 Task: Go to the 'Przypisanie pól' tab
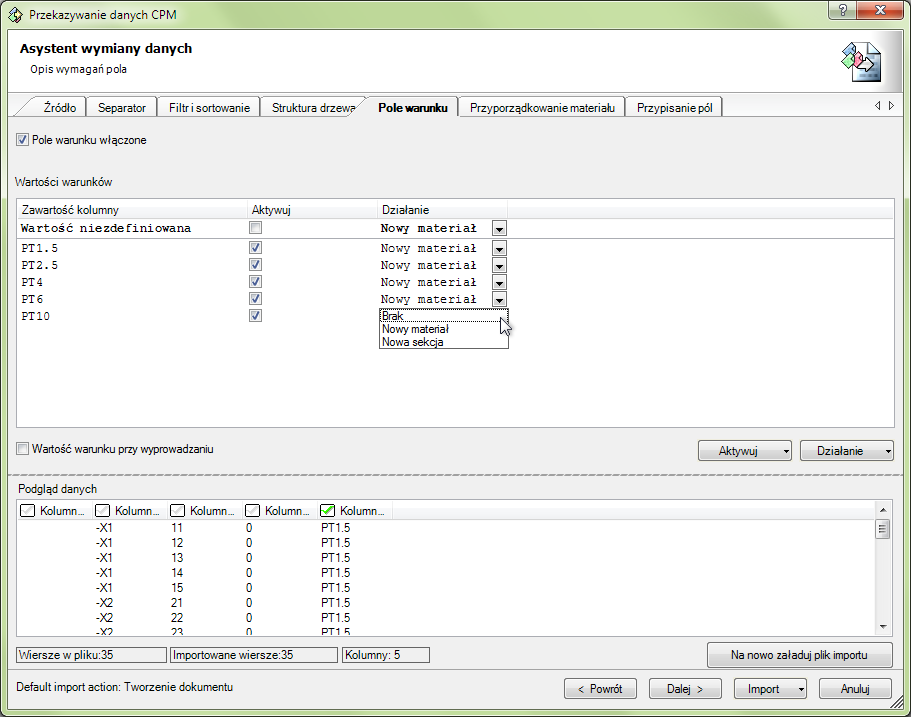pyautogui.click(x=674, y=107)
